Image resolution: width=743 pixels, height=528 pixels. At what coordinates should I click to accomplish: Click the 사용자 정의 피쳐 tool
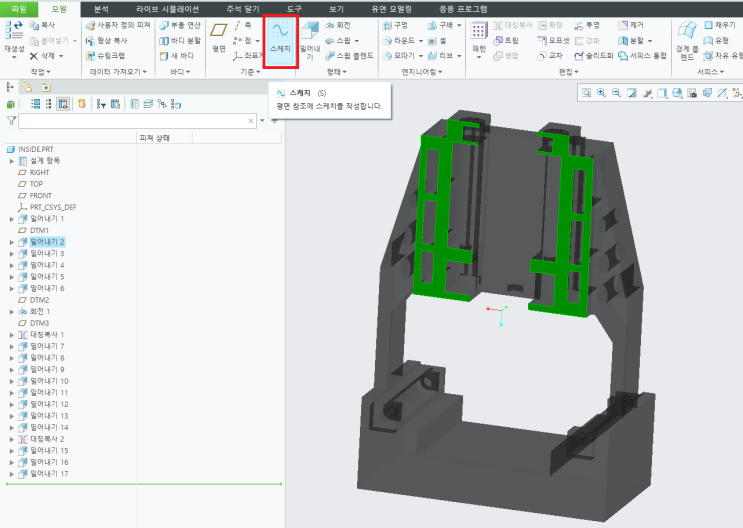(x=118, y=25)
